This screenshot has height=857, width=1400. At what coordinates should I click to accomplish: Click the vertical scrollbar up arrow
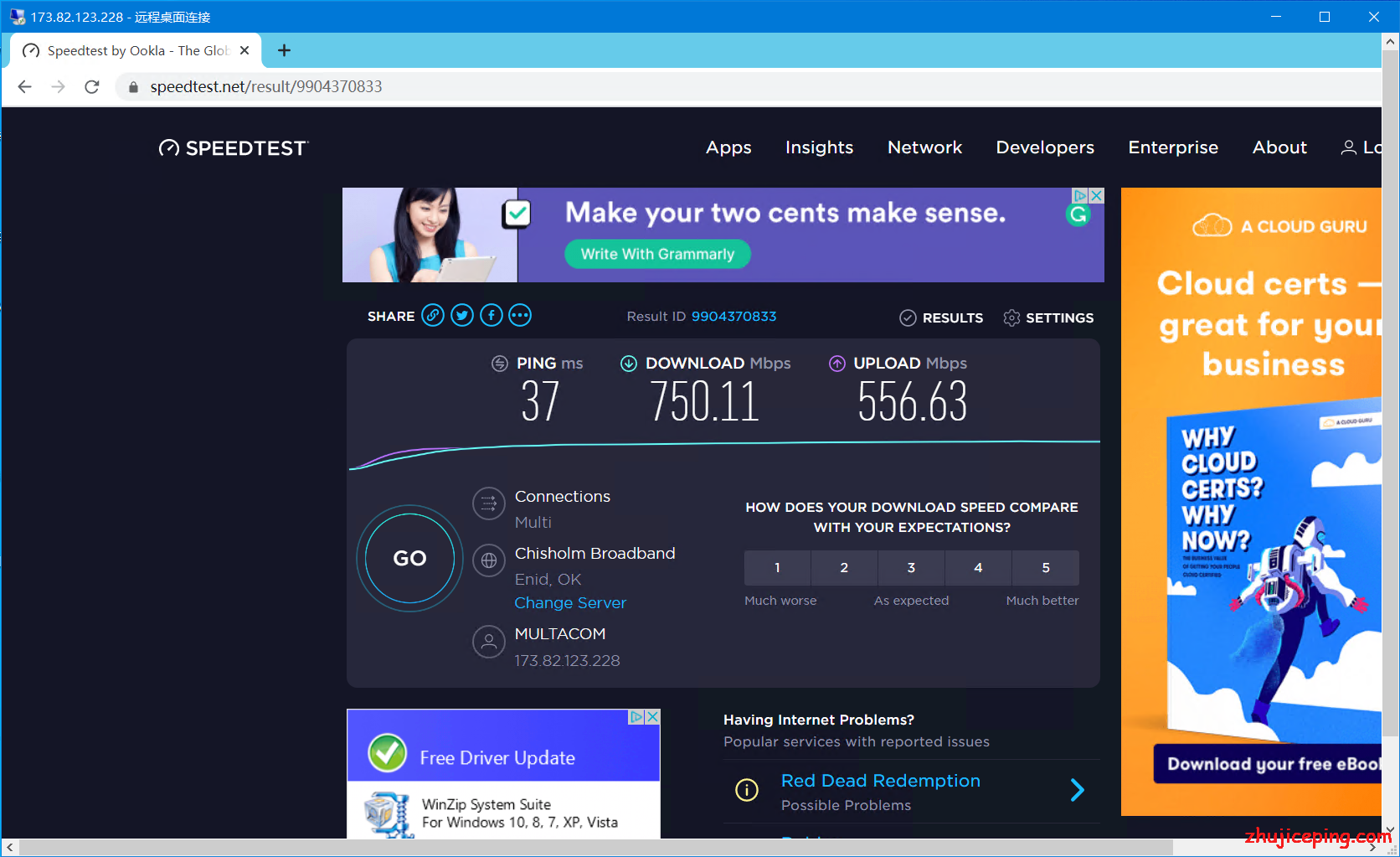tap(1391, 41)
